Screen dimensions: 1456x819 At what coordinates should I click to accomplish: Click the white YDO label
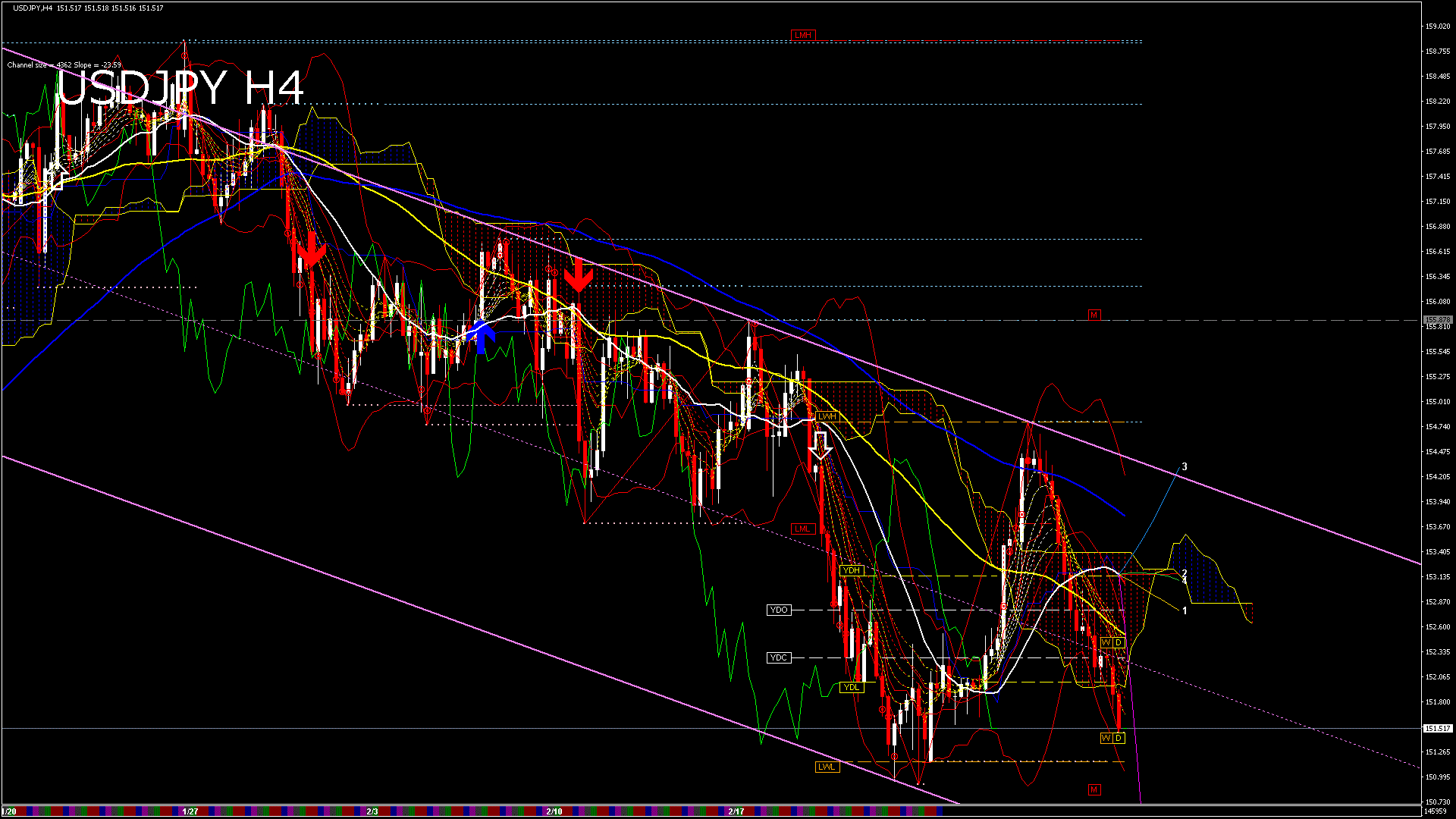(779, 610)
